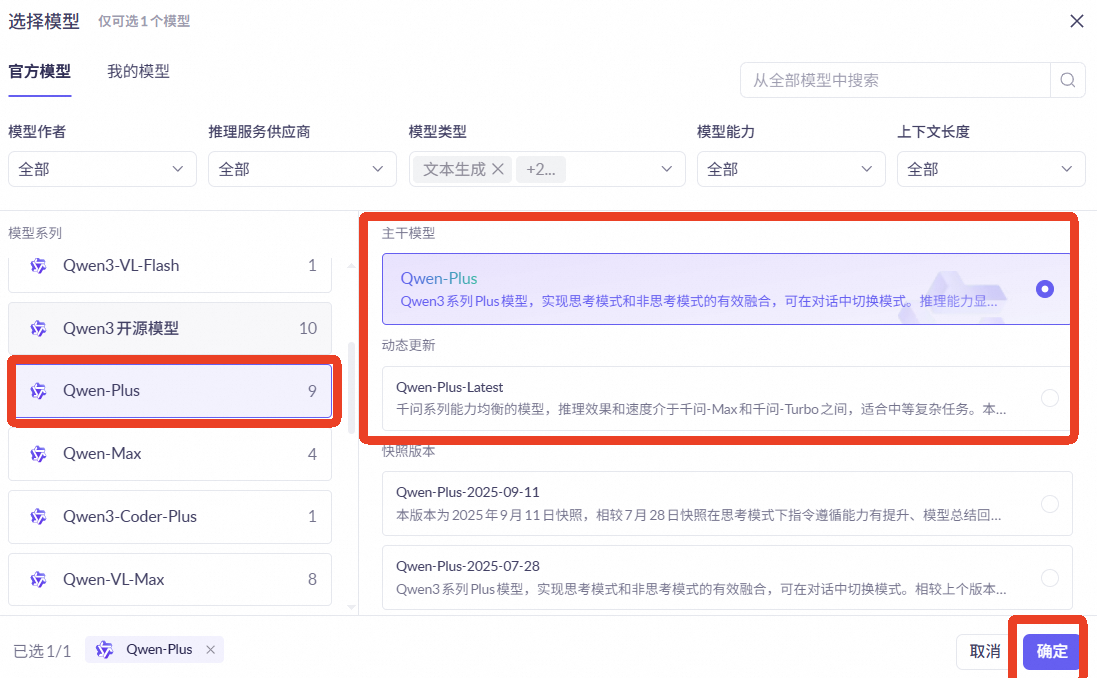Viewport: 1097px width, 678px height.
Task: Select the Qwen-Plus-2025-07-28 radio button
Action: (x=1049, y=578)
